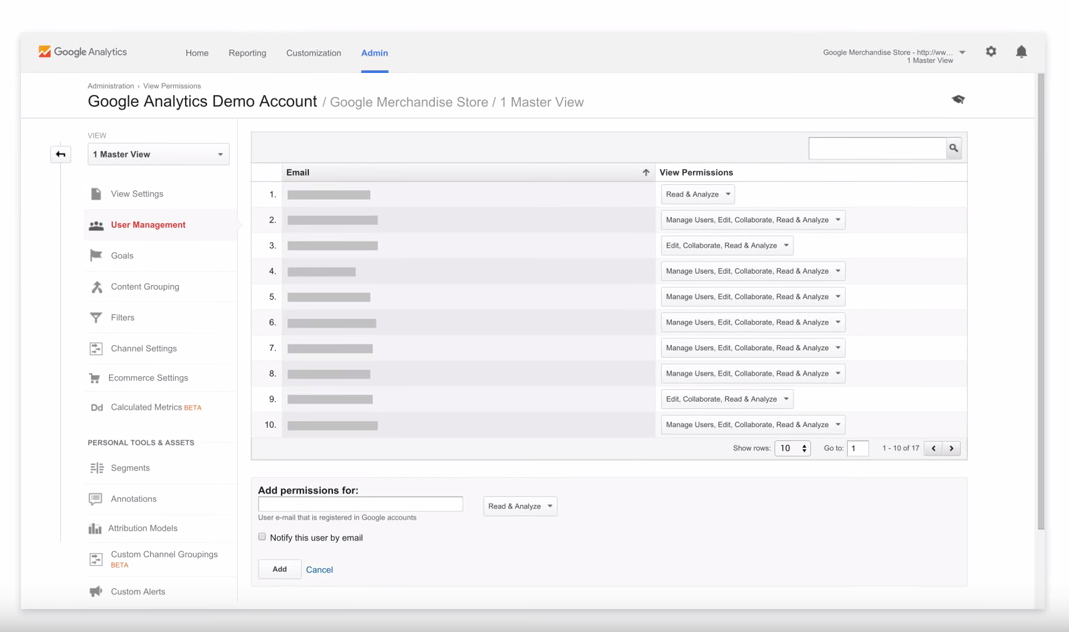1069x632 pixels.
Task: Check Notify this user by email
Action: (262, 537)
